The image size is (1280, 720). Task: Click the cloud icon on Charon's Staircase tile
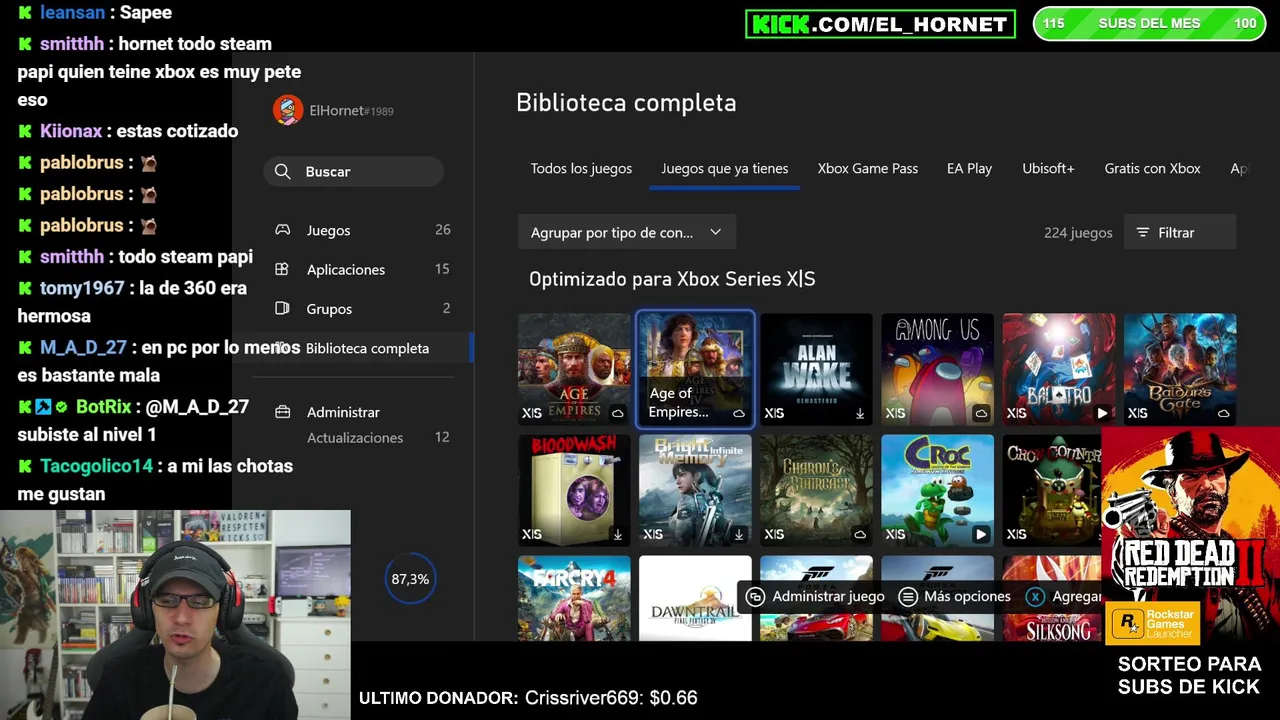860,534
